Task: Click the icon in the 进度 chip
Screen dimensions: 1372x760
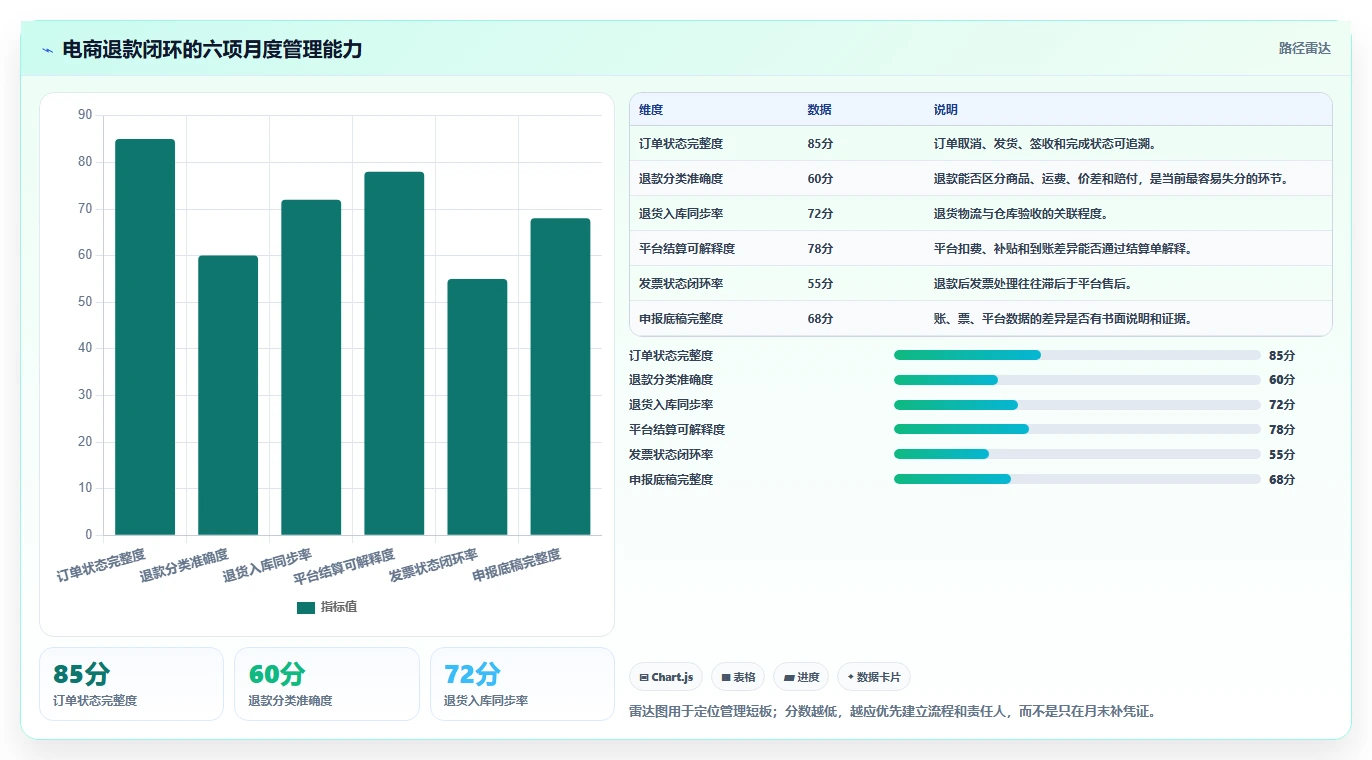Action: click(789, 677)
